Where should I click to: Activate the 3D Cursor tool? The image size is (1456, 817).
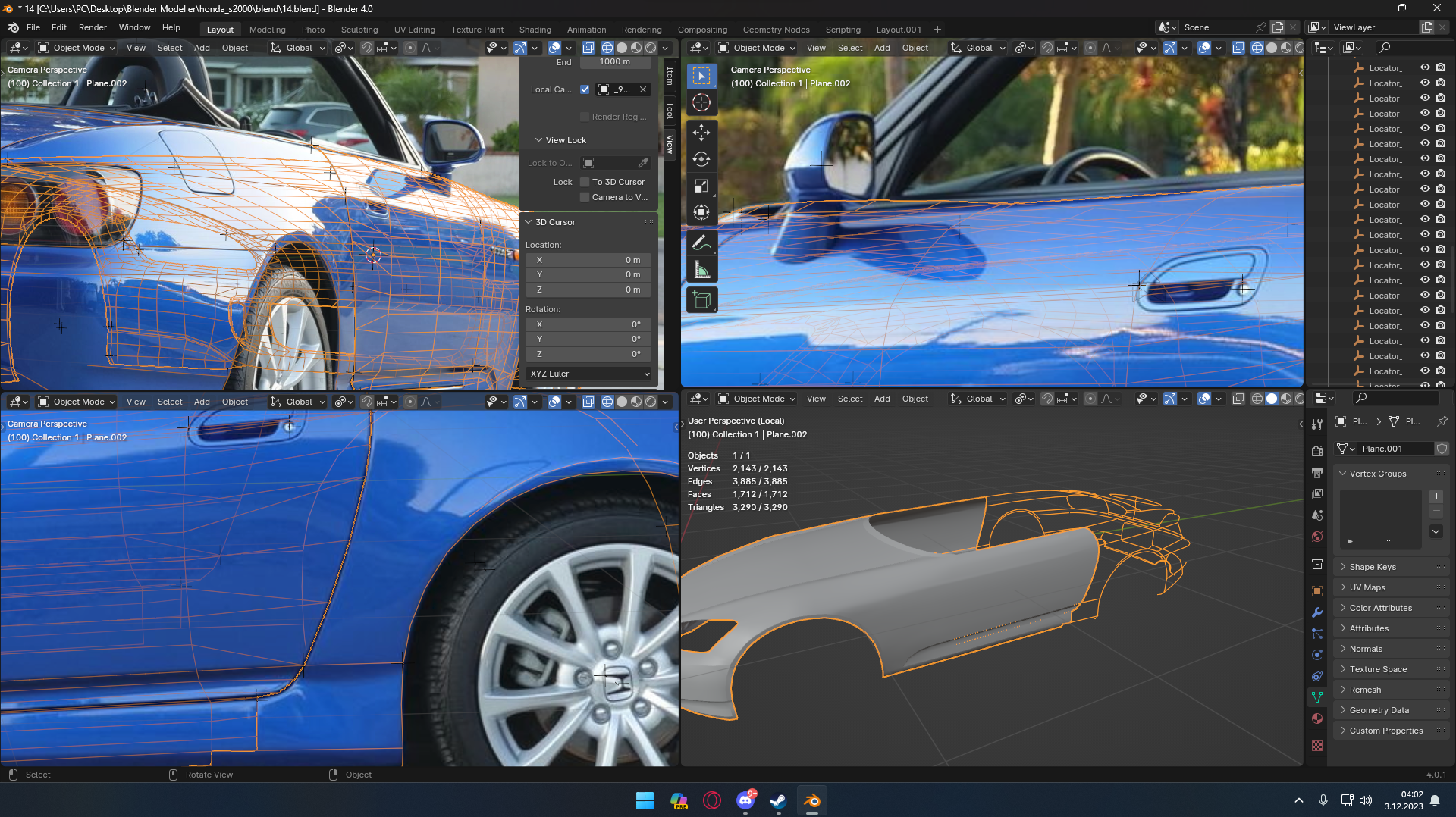701,103
